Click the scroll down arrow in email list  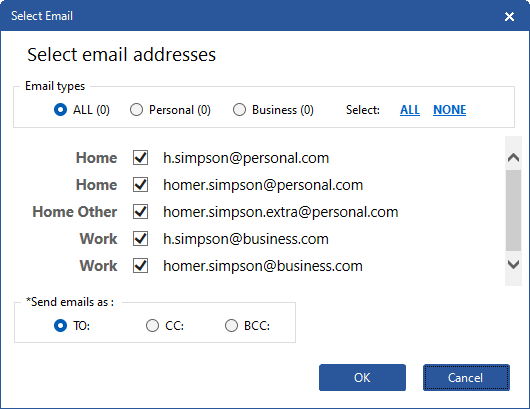pos(513,264)
